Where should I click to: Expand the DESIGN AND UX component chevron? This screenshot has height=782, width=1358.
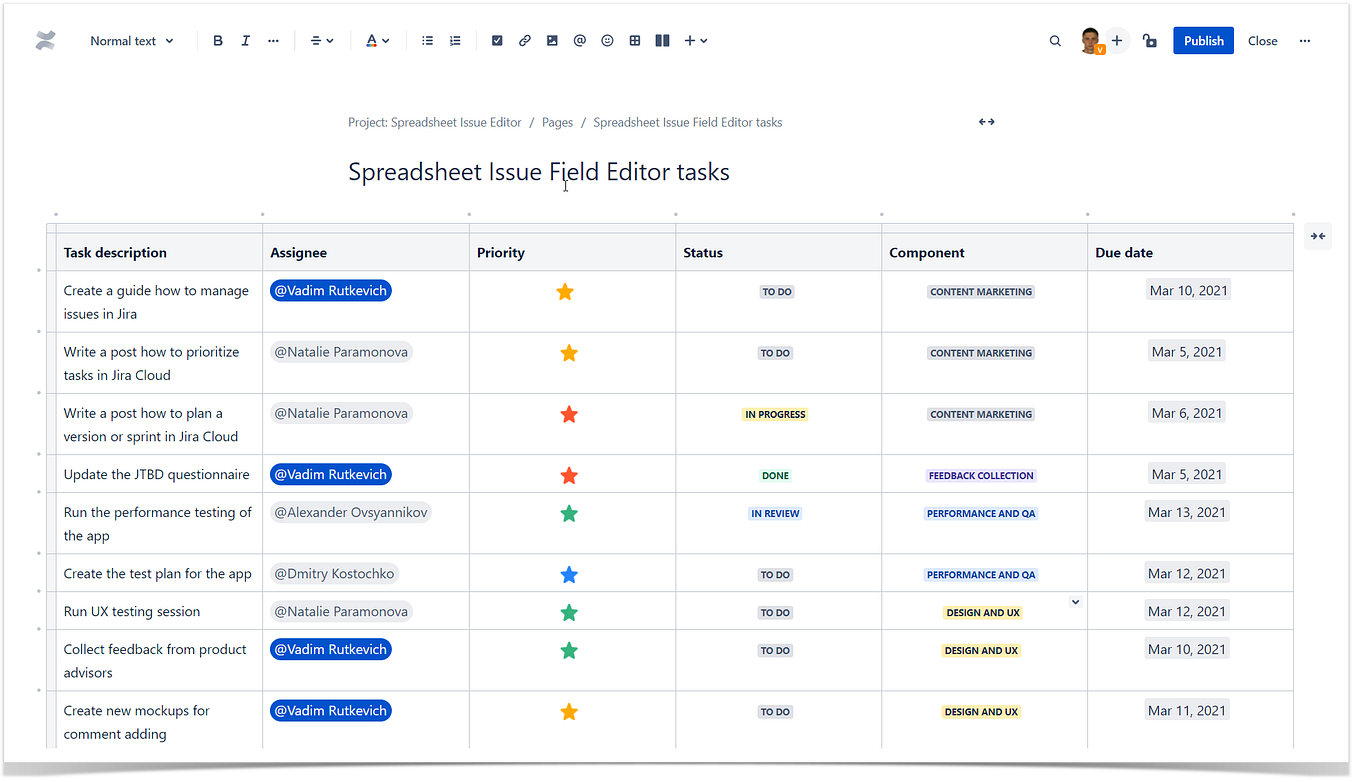pos(1075,601)
